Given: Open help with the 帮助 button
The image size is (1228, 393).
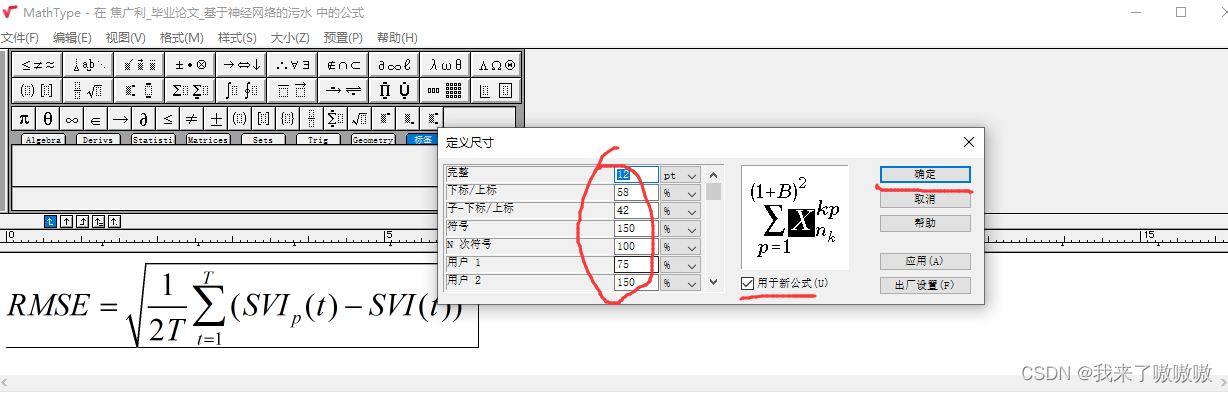Looking at the screenshot, I should click(x=925, y=223).
